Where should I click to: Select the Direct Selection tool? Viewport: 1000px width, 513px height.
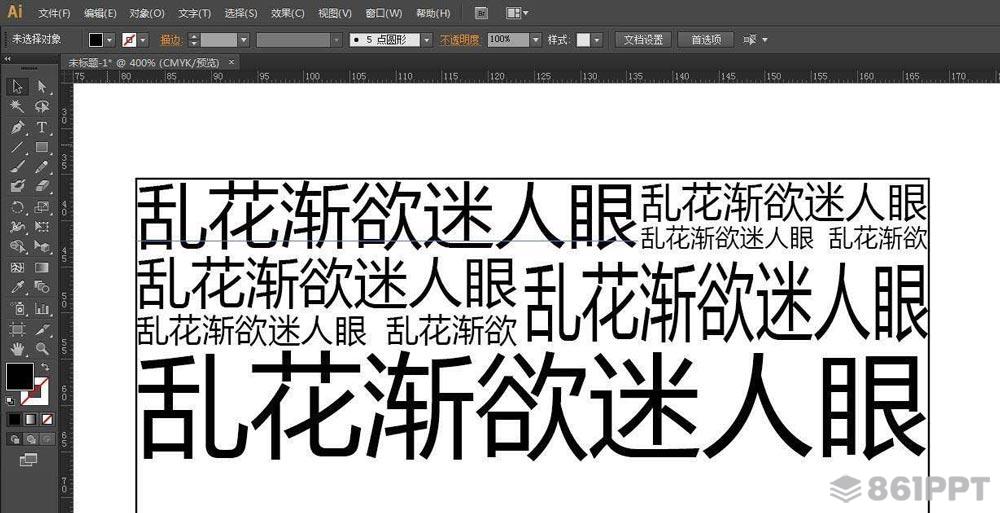point(42,87)
